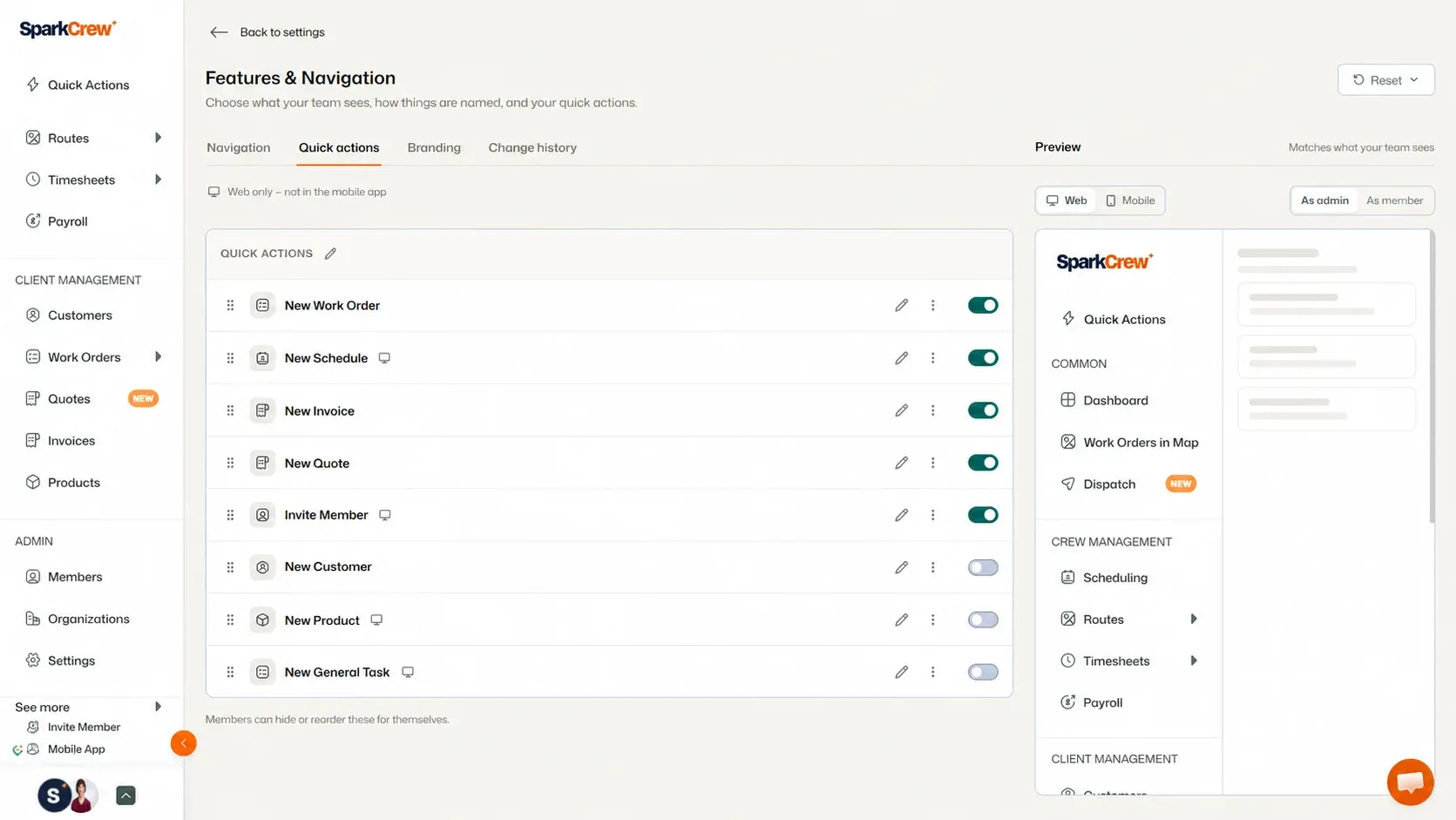Viewport: 1456px width, 820px height.
Task: Click the pencil icon beside QUICK ACTIONS heading
Action: [x=330, y=254]
